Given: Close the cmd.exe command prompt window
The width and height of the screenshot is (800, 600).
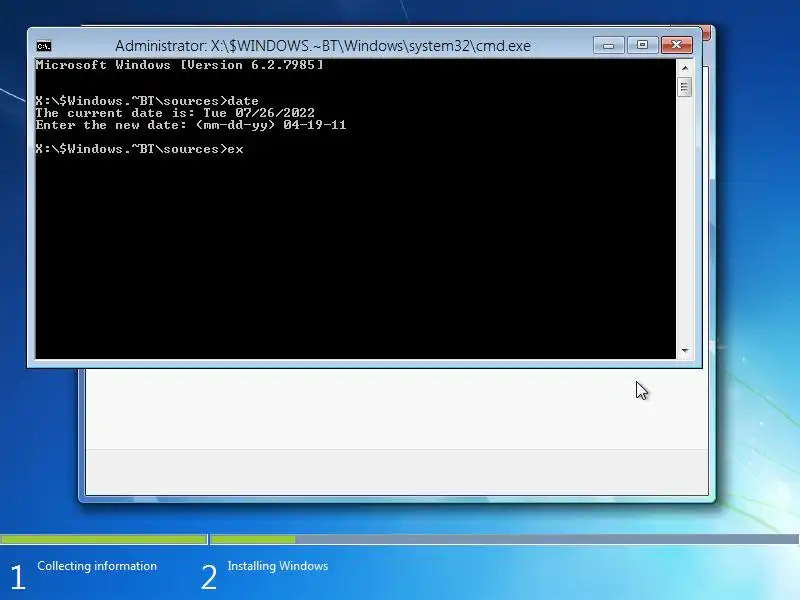Looking at the screenshot, I should (677, 45).
